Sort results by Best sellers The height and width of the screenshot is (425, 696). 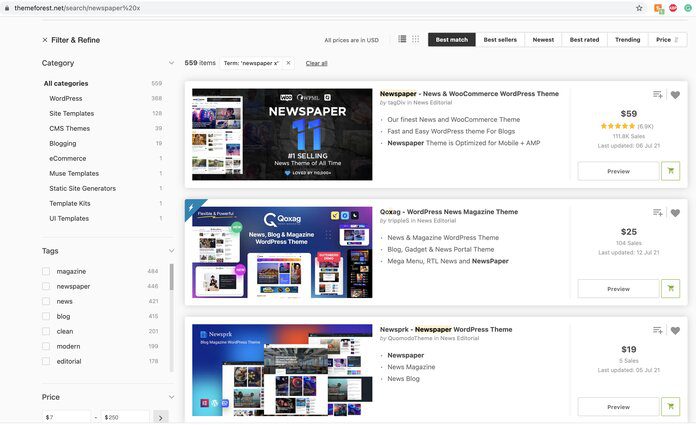pos(500,40)
